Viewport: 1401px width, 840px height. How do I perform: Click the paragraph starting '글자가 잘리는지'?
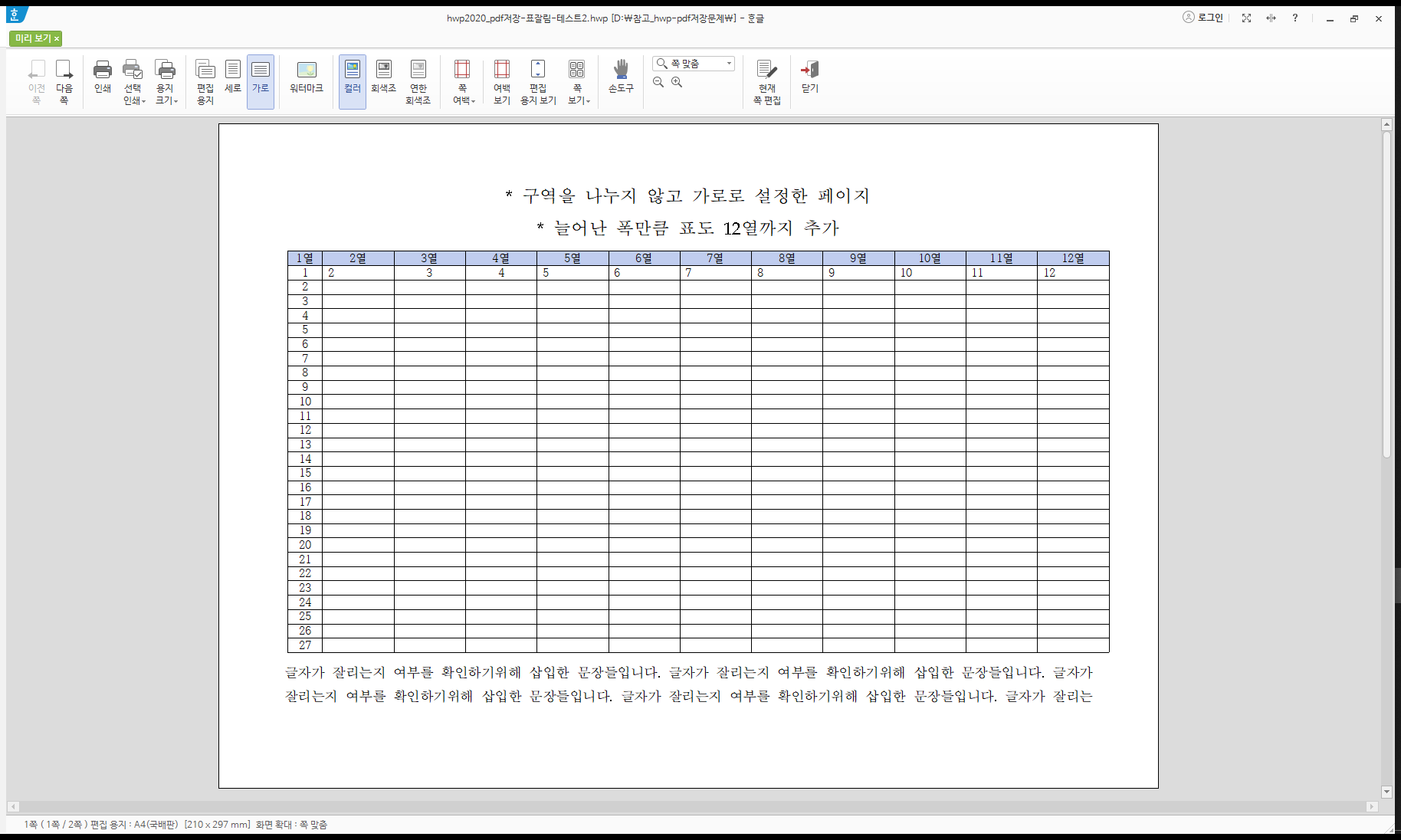(x=689, y=684)
